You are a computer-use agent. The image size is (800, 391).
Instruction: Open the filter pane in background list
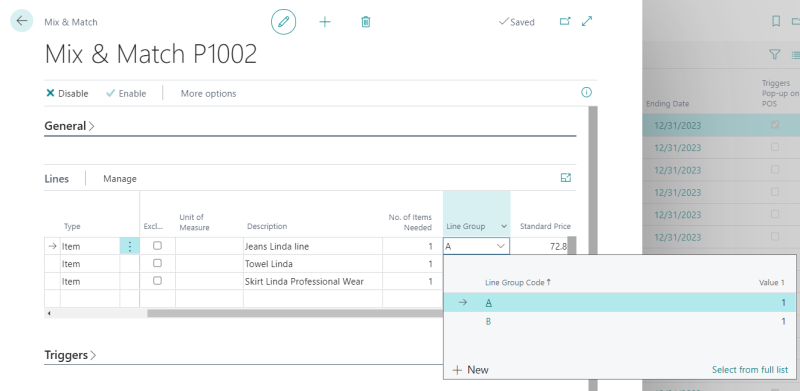click(774, 54)
